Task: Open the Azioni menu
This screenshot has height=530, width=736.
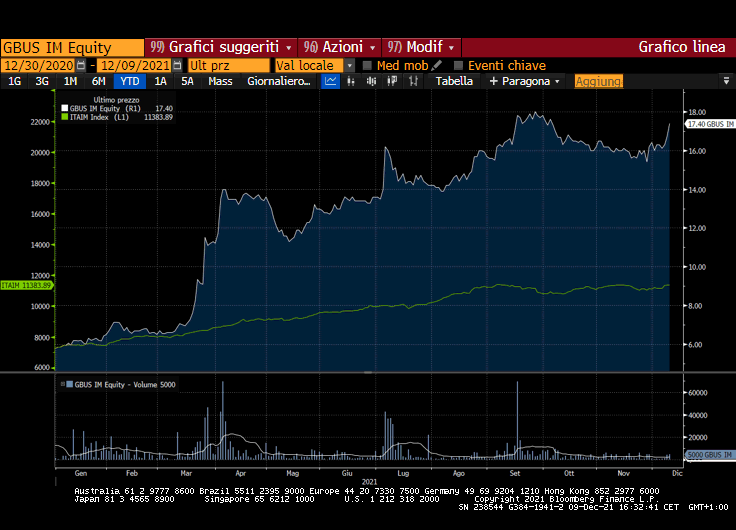Action: pos(340,47)
